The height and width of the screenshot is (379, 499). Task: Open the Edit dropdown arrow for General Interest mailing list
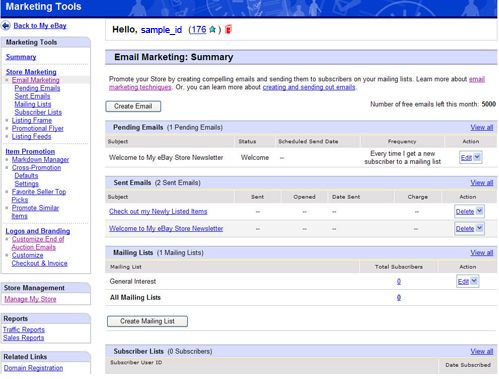474,281
